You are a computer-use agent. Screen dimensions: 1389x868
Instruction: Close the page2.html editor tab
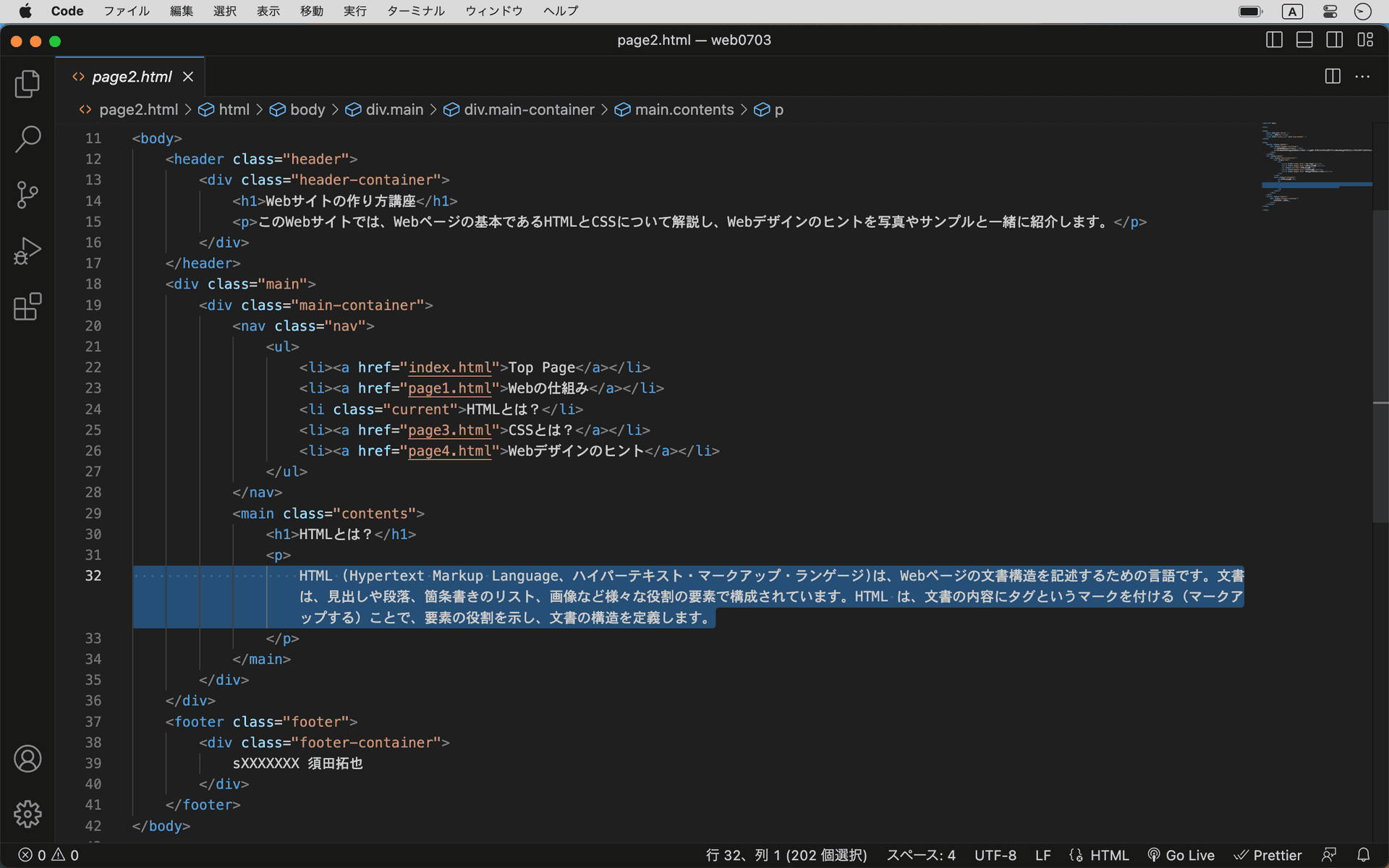(188, 77)
